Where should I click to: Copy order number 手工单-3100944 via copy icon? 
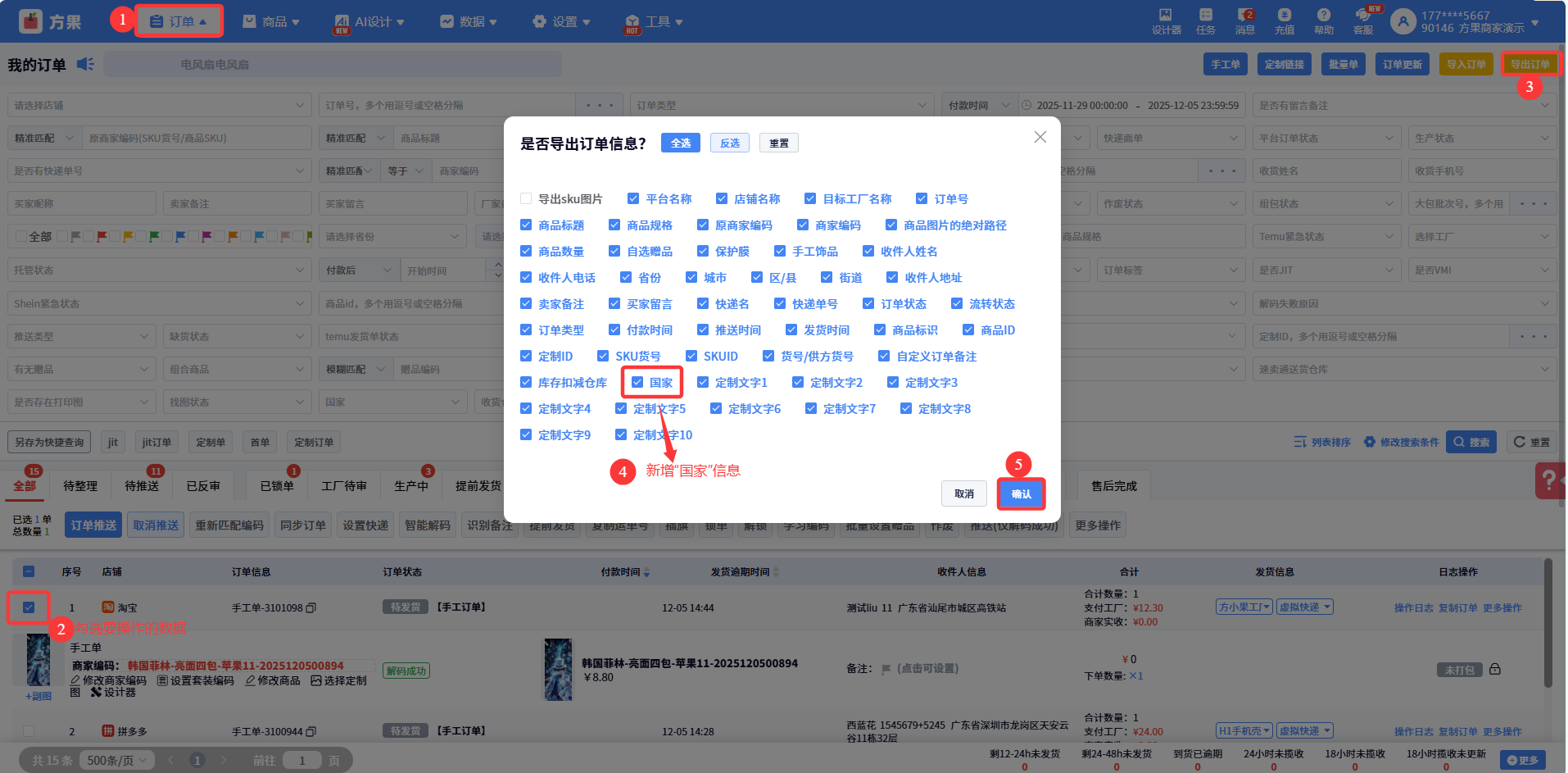[x=311, y=732]
